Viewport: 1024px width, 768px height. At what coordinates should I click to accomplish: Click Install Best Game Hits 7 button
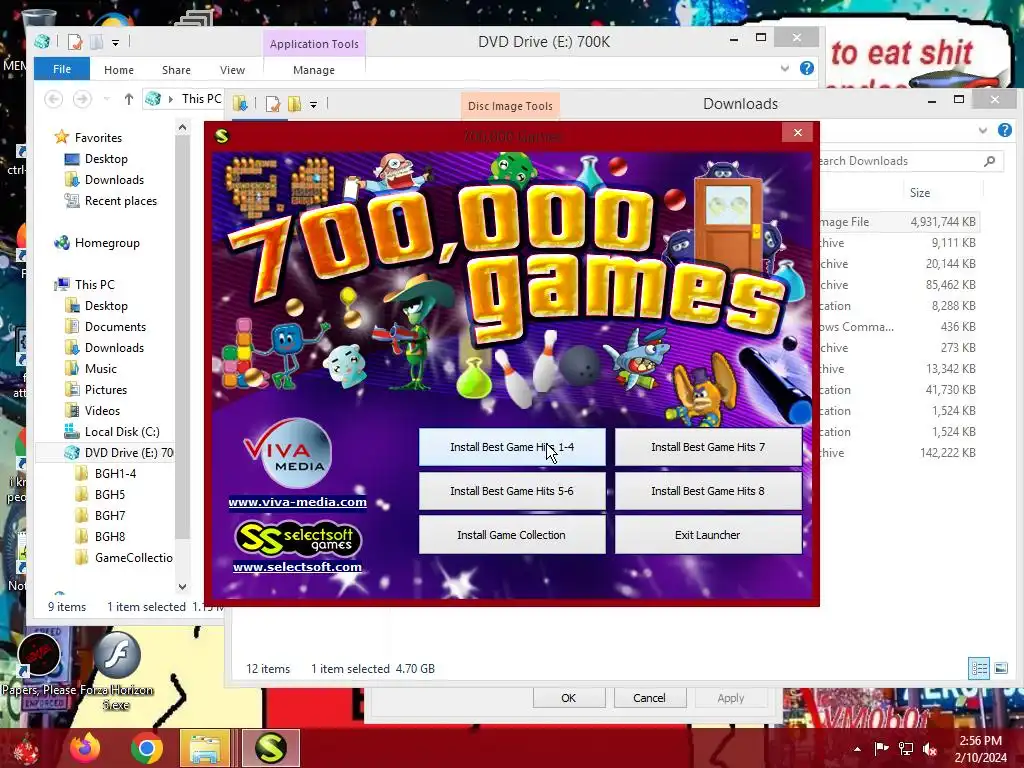coord(708,447)
